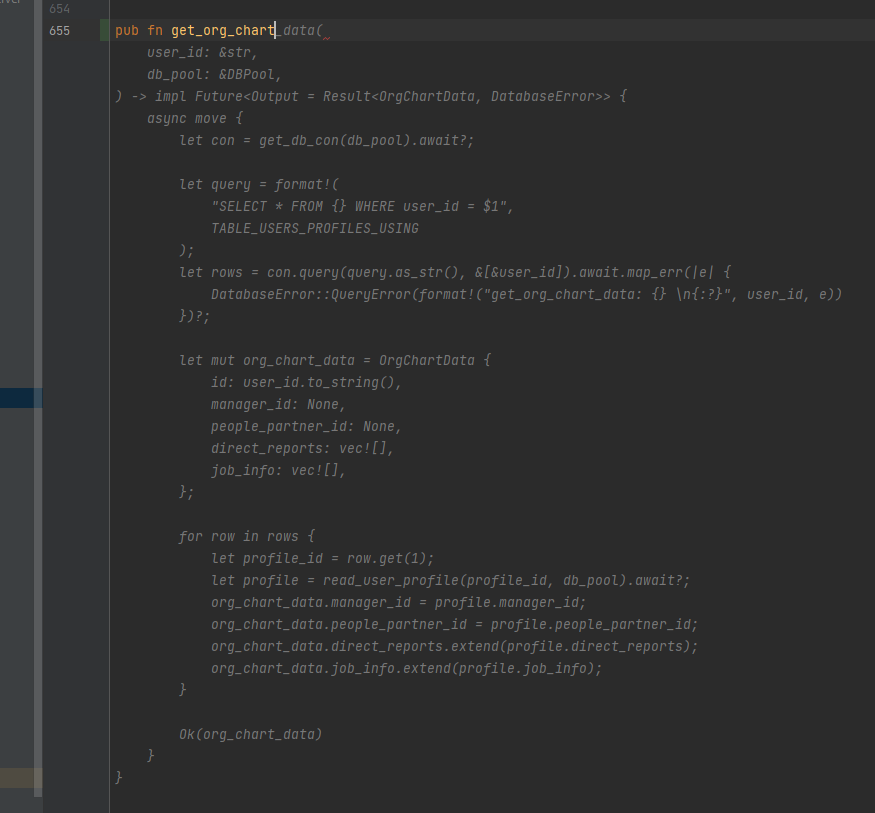Place cursor in 'get_org_chart' function name
This screenshot has width=875, height=813.
(x=223, y=31)
